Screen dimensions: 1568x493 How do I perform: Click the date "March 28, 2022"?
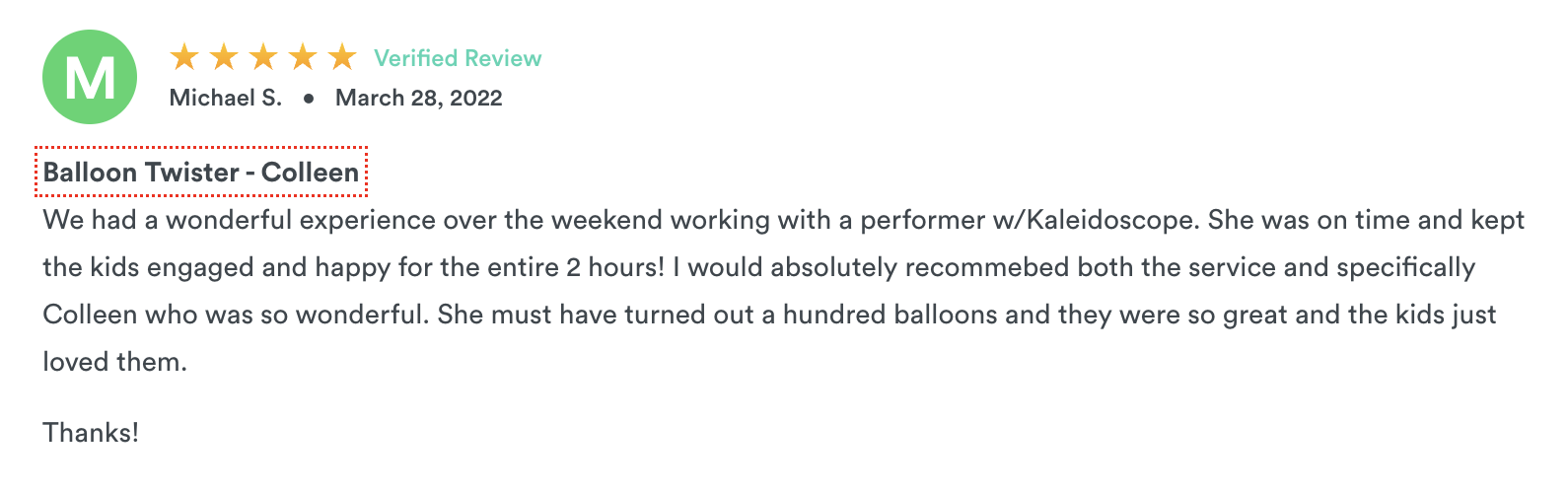pos(419,98)
